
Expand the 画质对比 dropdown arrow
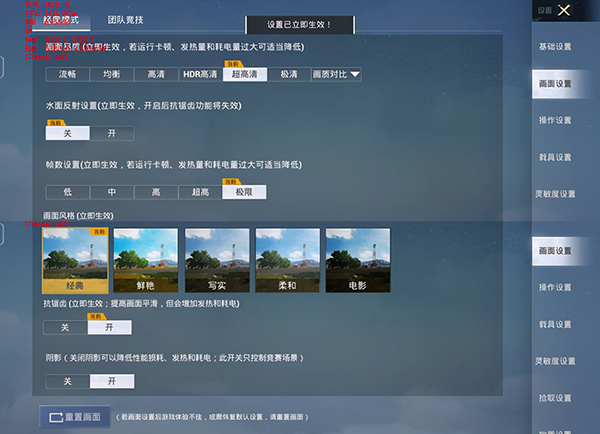355,74
